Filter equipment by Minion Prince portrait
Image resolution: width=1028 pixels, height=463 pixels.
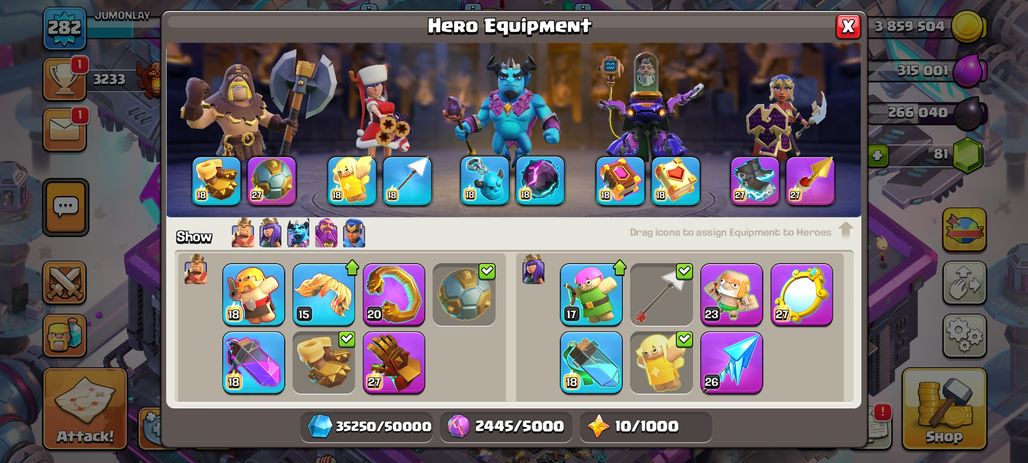[298, 233]
